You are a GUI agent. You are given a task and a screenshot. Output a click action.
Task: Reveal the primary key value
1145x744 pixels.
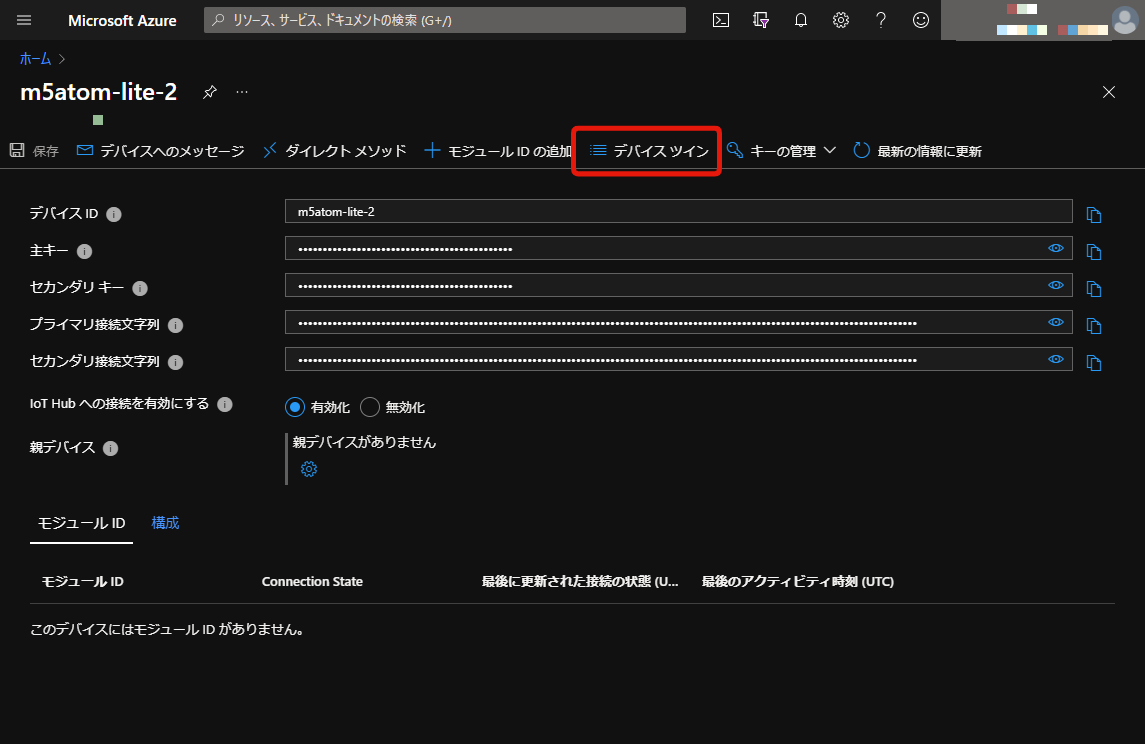tap(1056, 248)
